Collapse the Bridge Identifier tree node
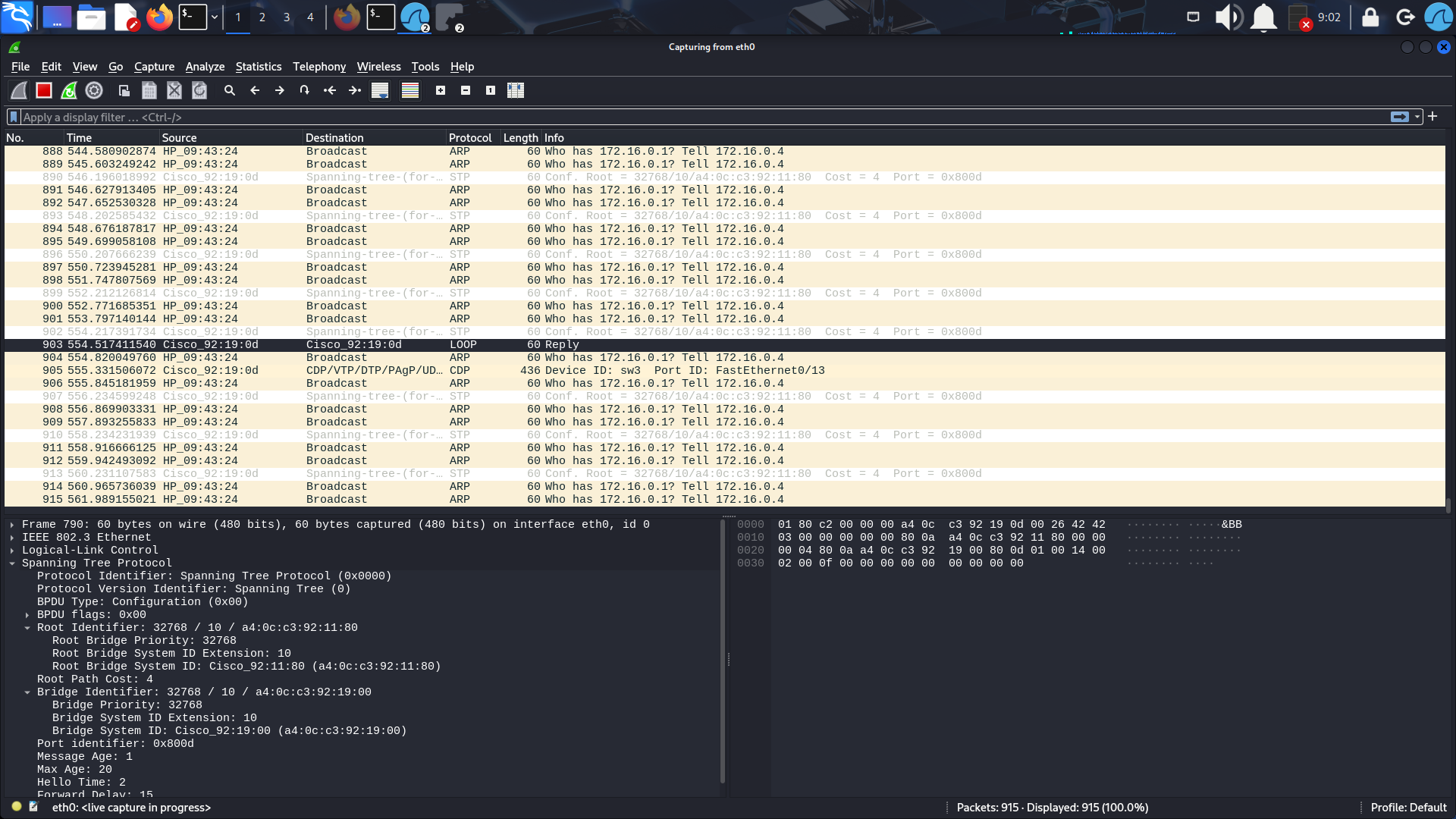Image resolution: width=1456 pixels, height=819 pixels. [27, 692]
